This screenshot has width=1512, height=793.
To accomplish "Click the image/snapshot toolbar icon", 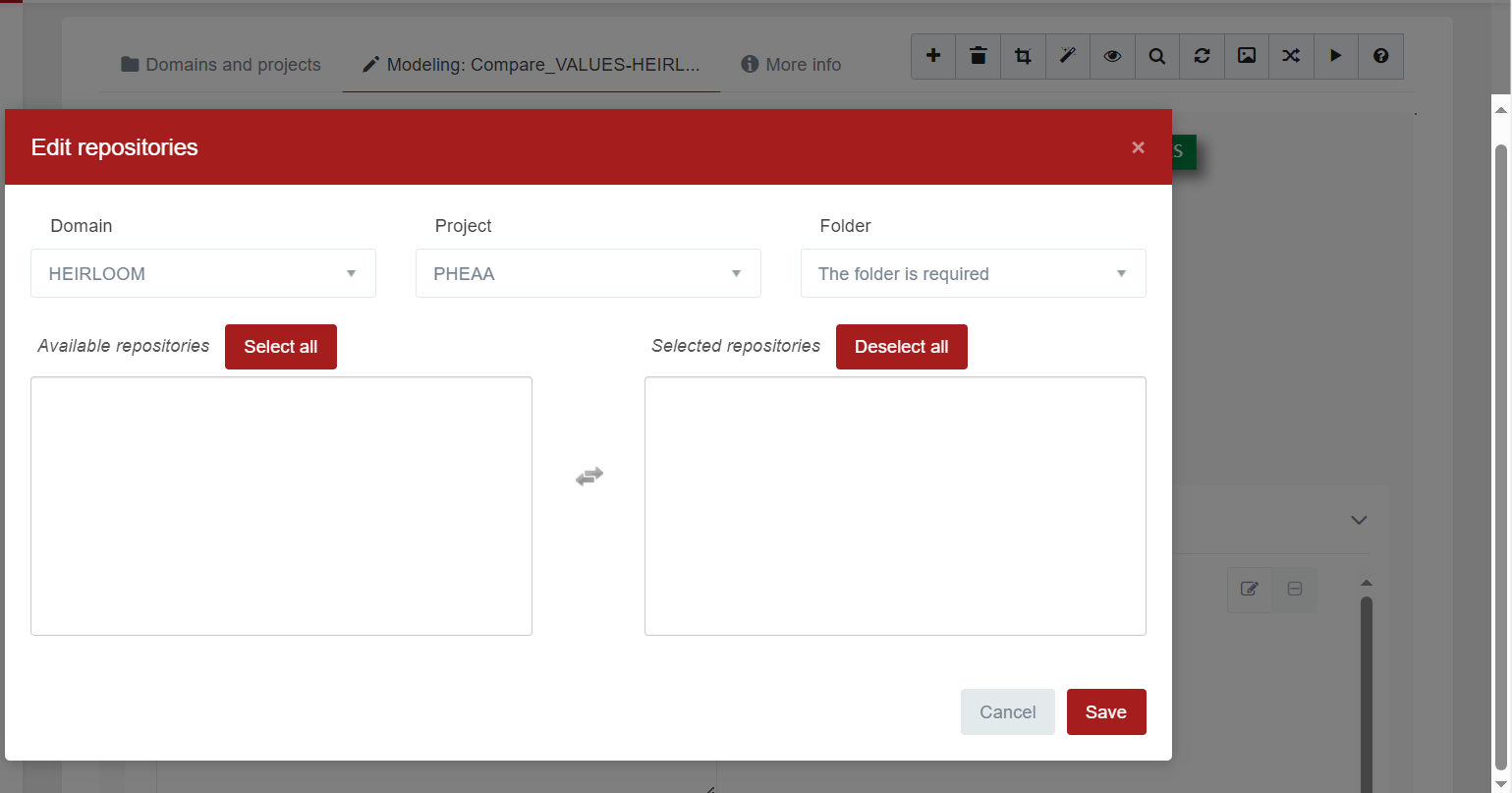I will [x=1246, y=56].
